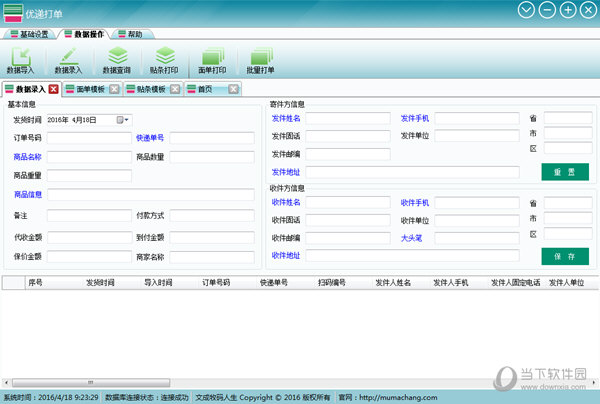
Task: Click the 发件人姓名 column header
Action: [393, 283]
